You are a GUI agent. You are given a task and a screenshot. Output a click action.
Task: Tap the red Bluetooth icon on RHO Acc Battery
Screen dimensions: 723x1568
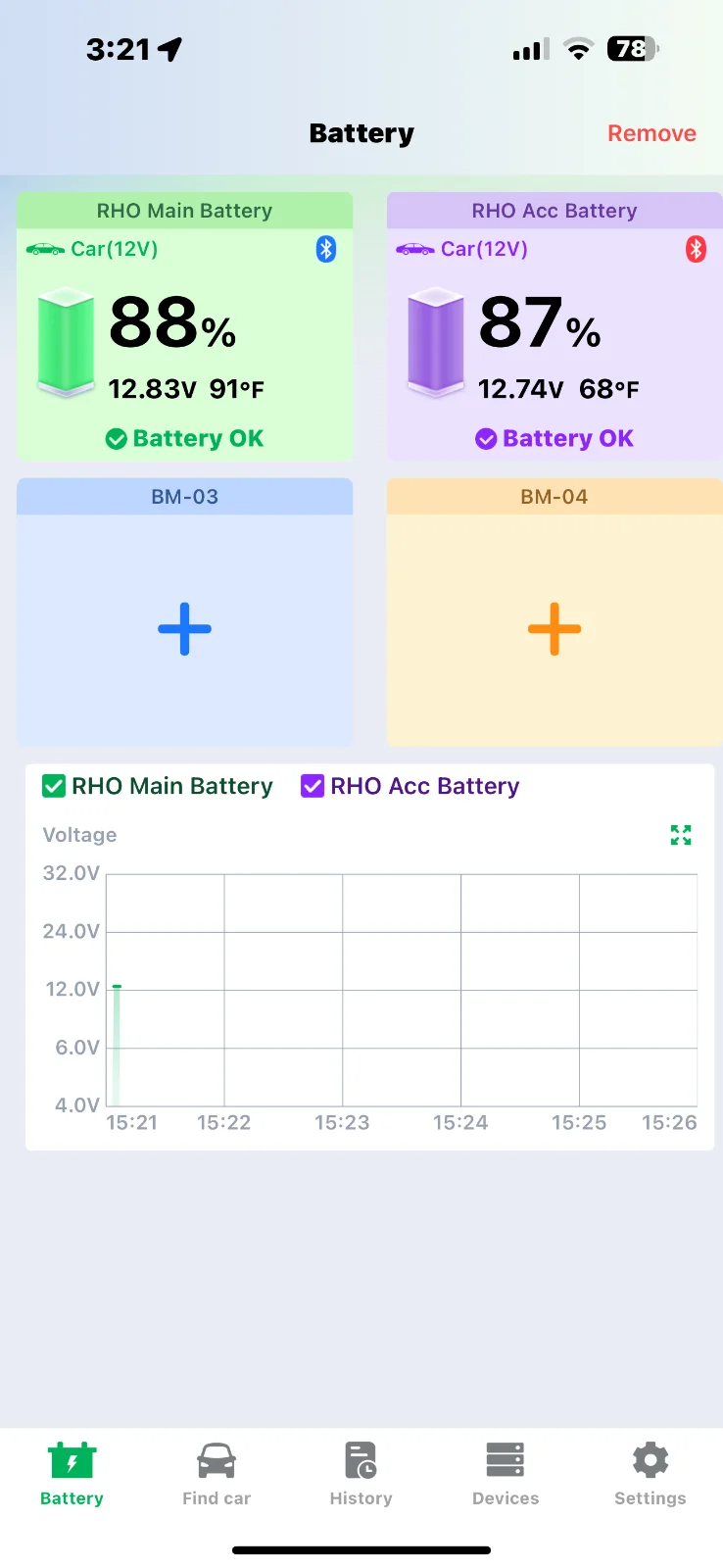(696, 249)
